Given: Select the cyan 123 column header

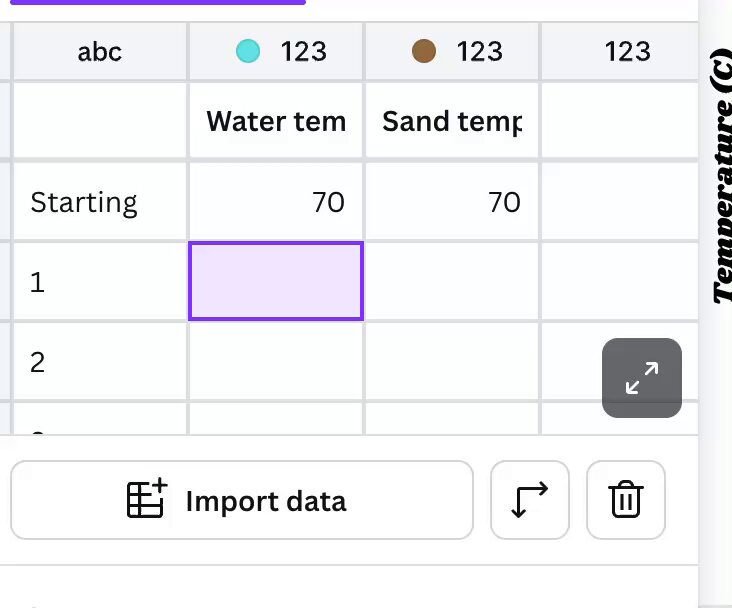Looking at the screenshot, I should (276, 51).
